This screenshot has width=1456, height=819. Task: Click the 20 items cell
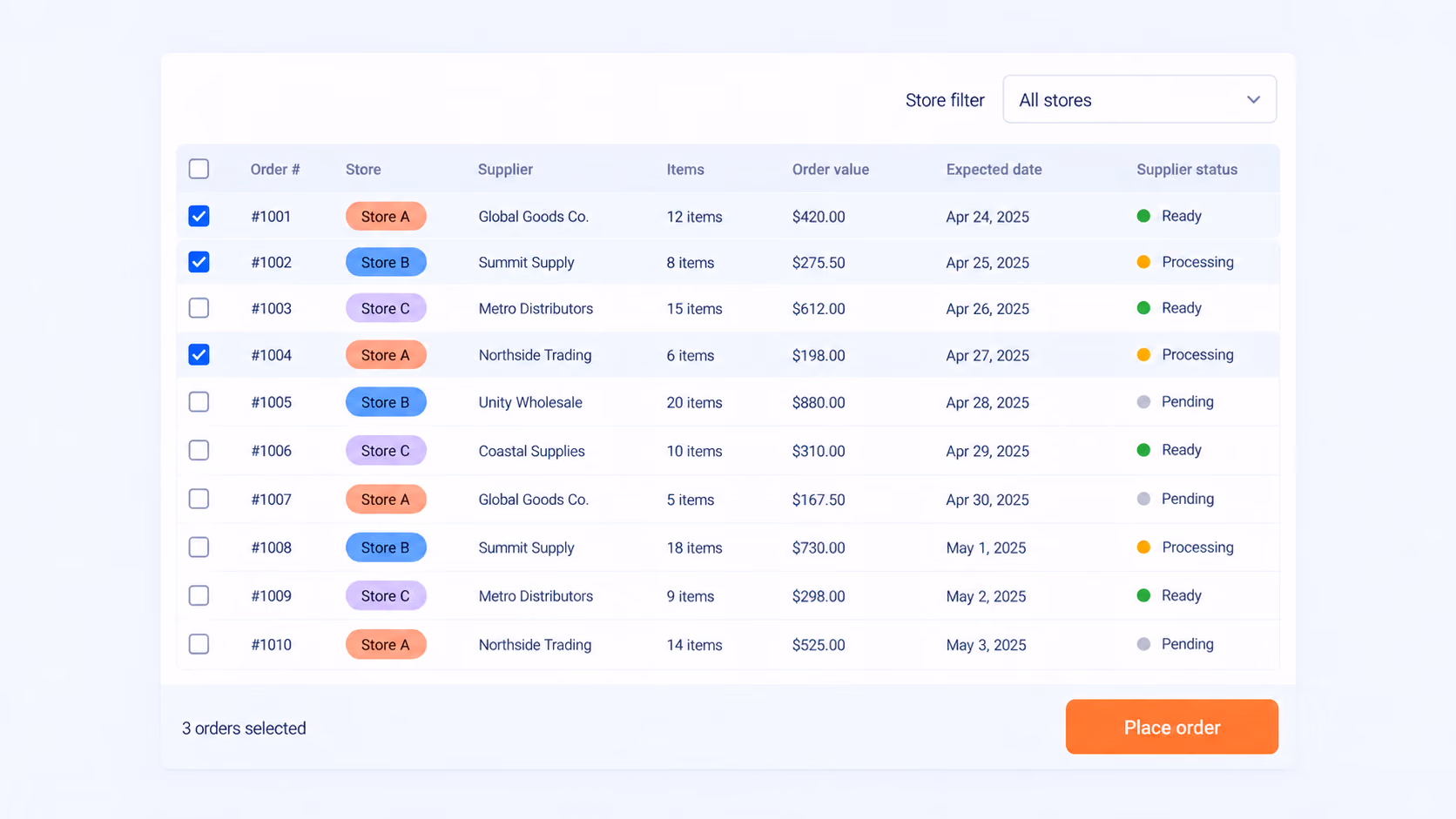click(x=694, y=402)
